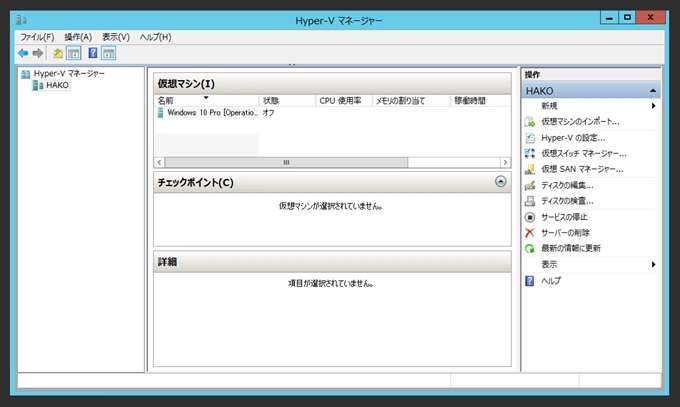Screen dimensions: 680x407
Task: Click the Back arrow toolbar icon
Action: 23,53
